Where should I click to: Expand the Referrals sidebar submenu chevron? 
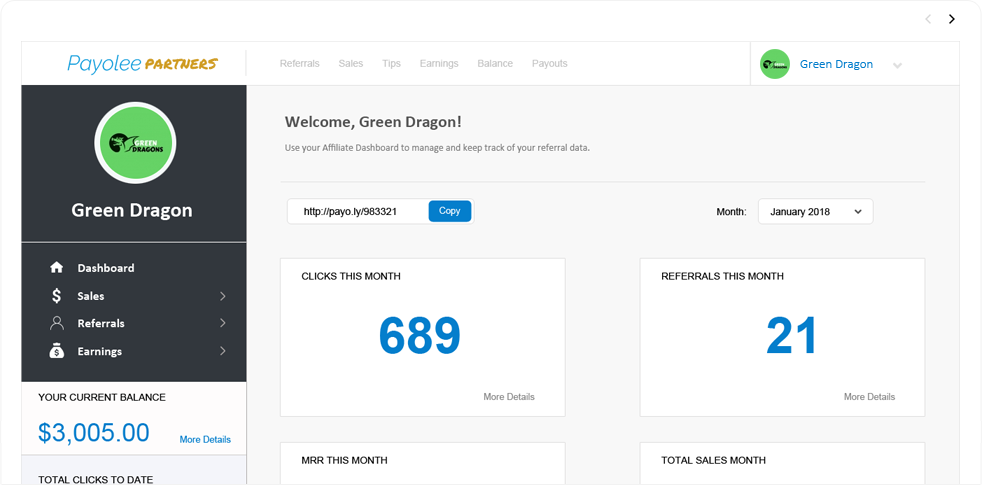tap(222, 323)
